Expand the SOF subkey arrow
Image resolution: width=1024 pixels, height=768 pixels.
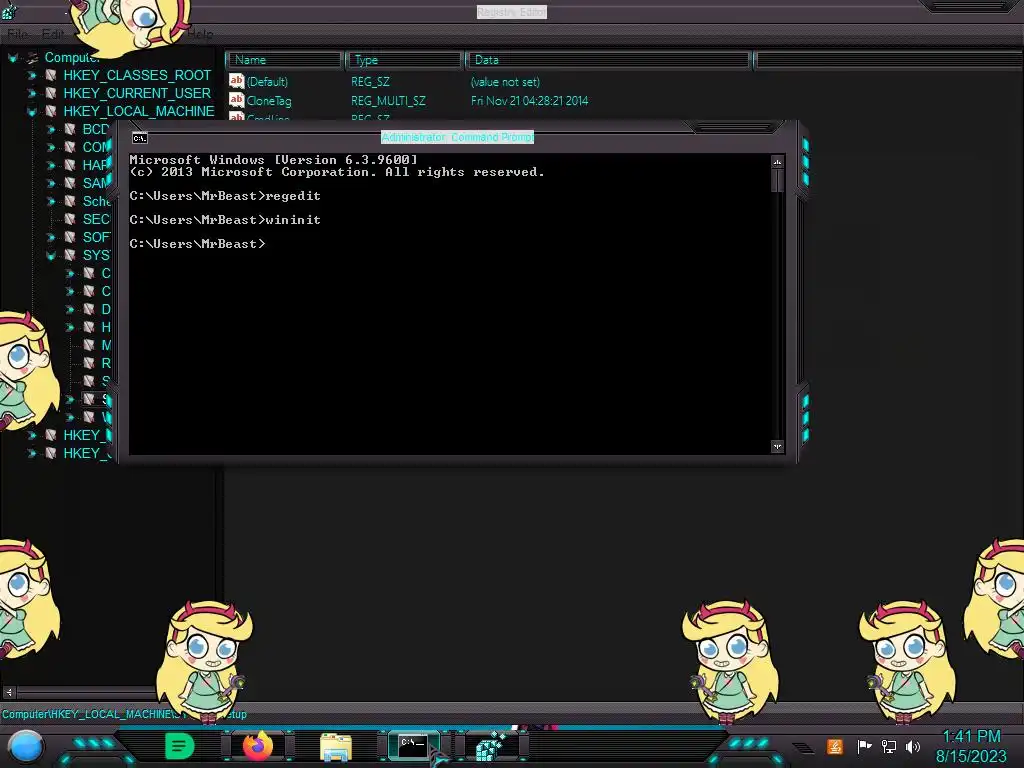(x=50, y=237)
